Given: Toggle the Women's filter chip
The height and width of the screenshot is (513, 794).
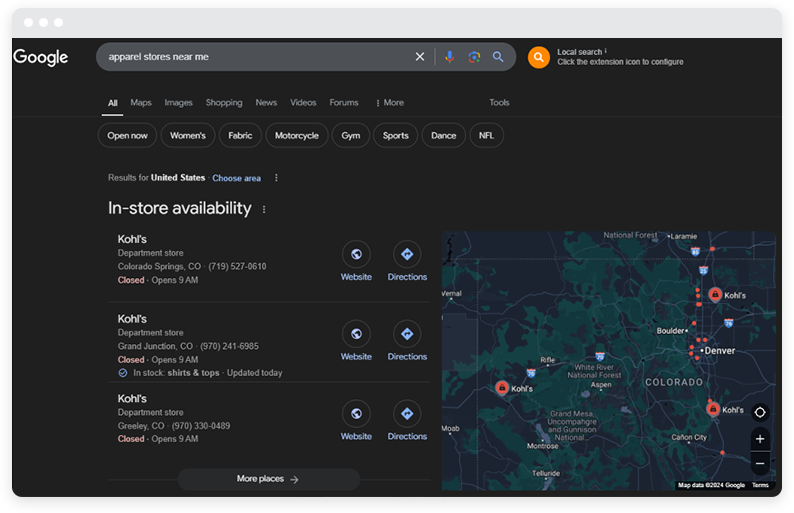Looking at the screenshot, I should (187, 136).
